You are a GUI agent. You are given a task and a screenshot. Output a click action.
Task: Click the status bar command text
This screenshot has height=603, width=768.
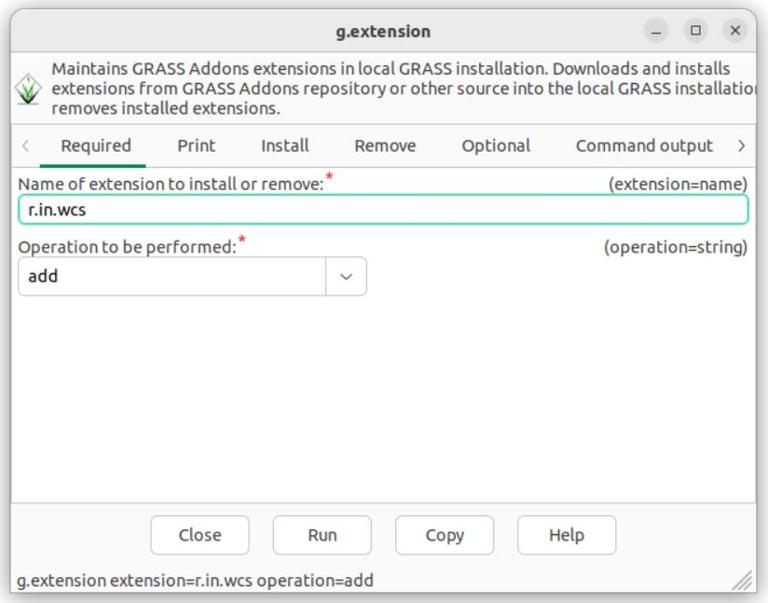[x=195, y=580]
